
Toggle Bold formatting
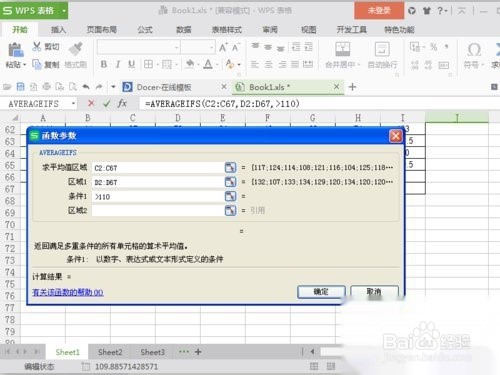point(104,64)
